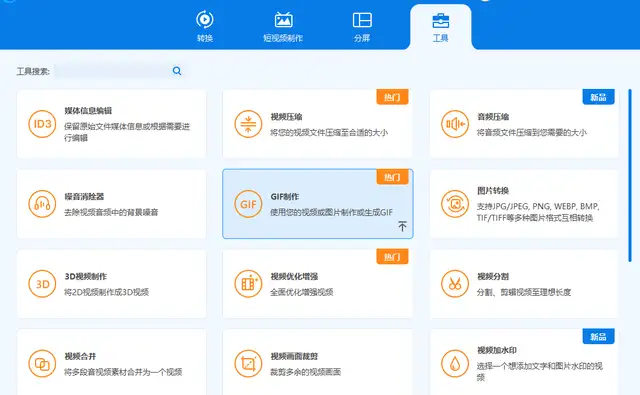
Task: Click description 全面优化增强视频
Action: pyautogui.click(x=302, y=292)
